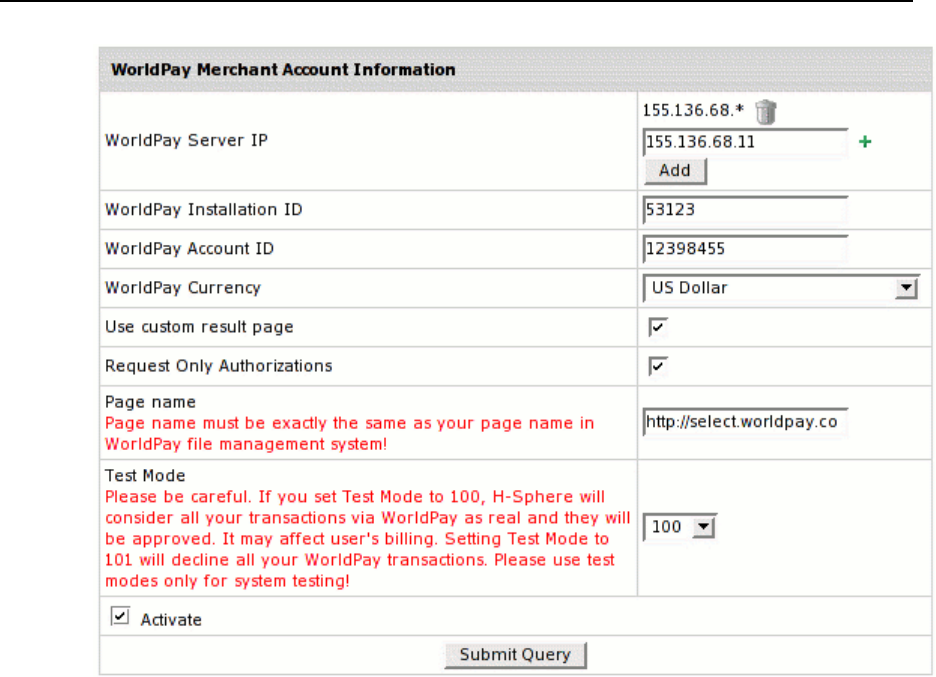Screen dimensions: 936x677
Task: Delete the 155.136.68.* server IP entry
Action: [765, 112]
